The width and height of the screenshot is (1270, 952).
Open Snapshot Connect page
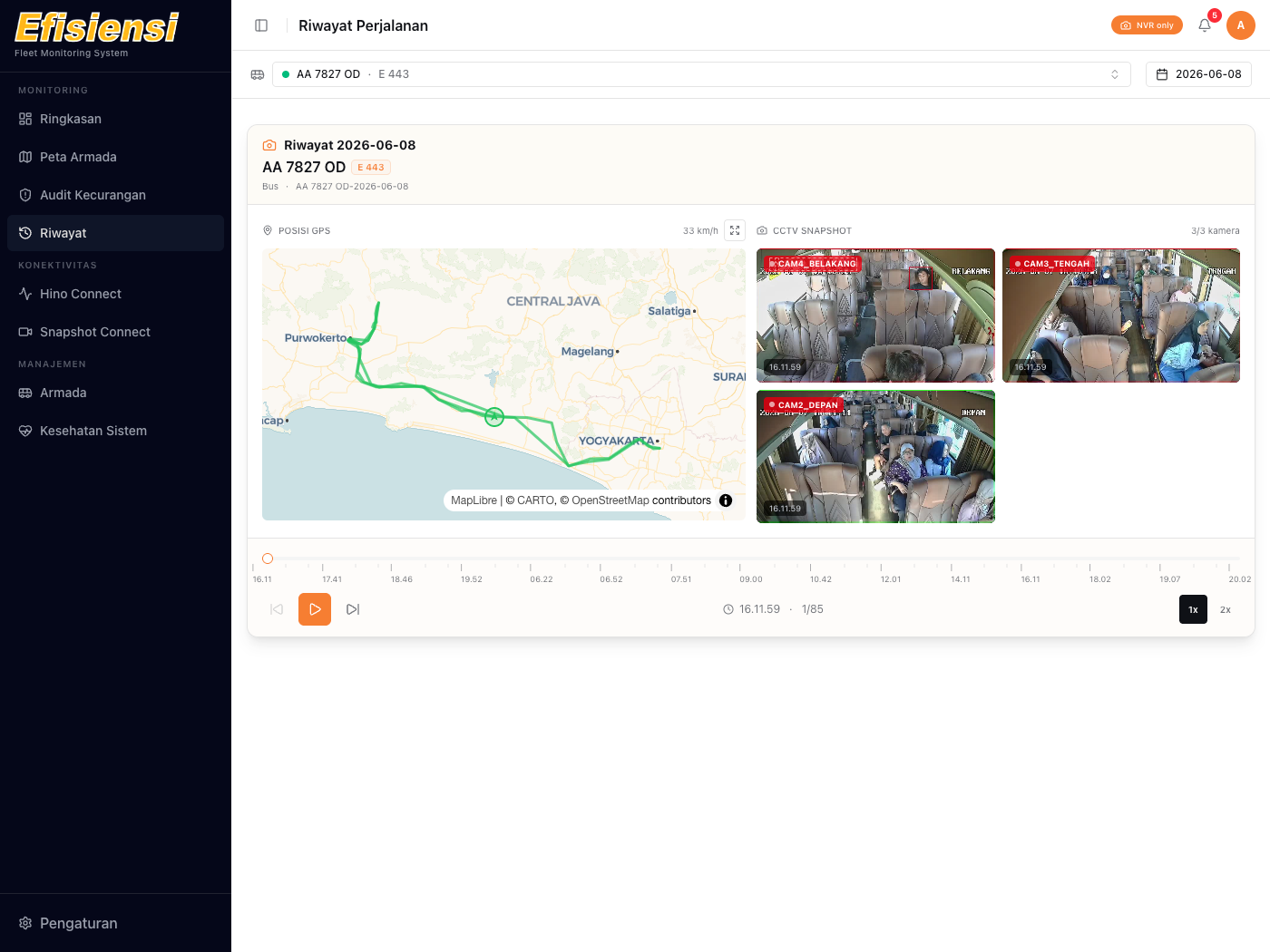(x=115, y=332)
